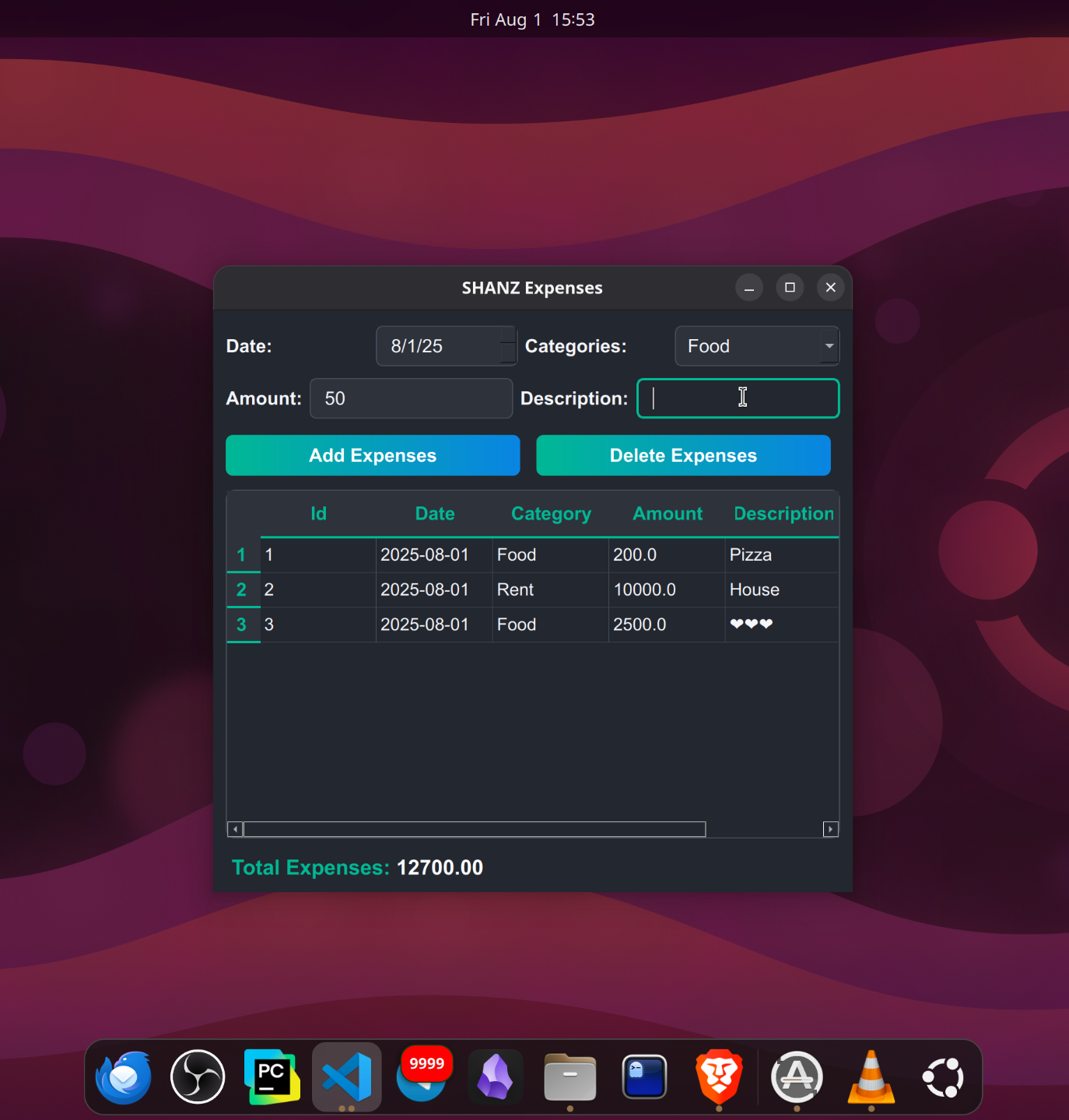
Task: Launch the Brave browser from the dock
Action: tap(718, 1077)
